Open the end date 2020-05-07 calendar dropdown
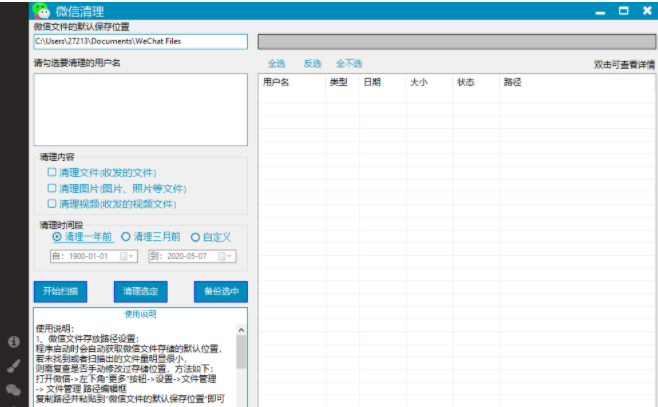This screenshot has height=407, width=658. 225,256
